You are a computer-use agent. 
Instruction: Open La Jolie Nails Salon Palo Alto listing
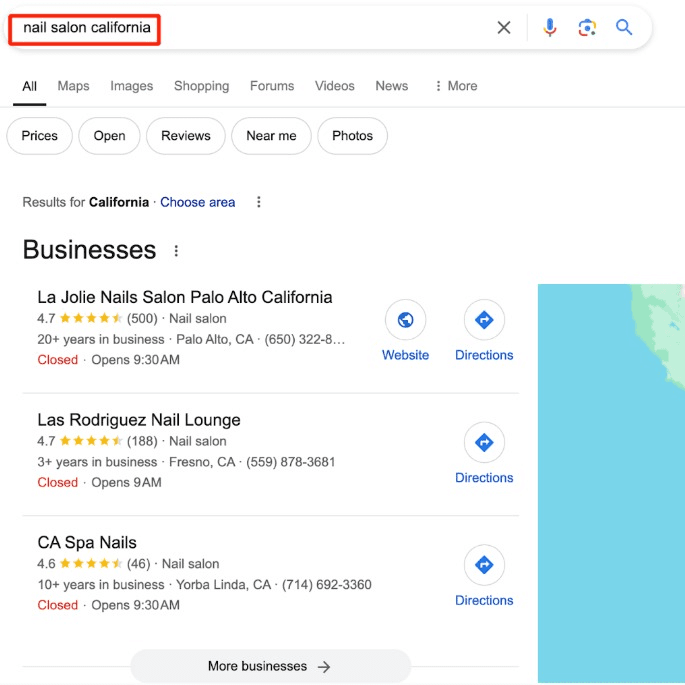[x=185, y=297]
